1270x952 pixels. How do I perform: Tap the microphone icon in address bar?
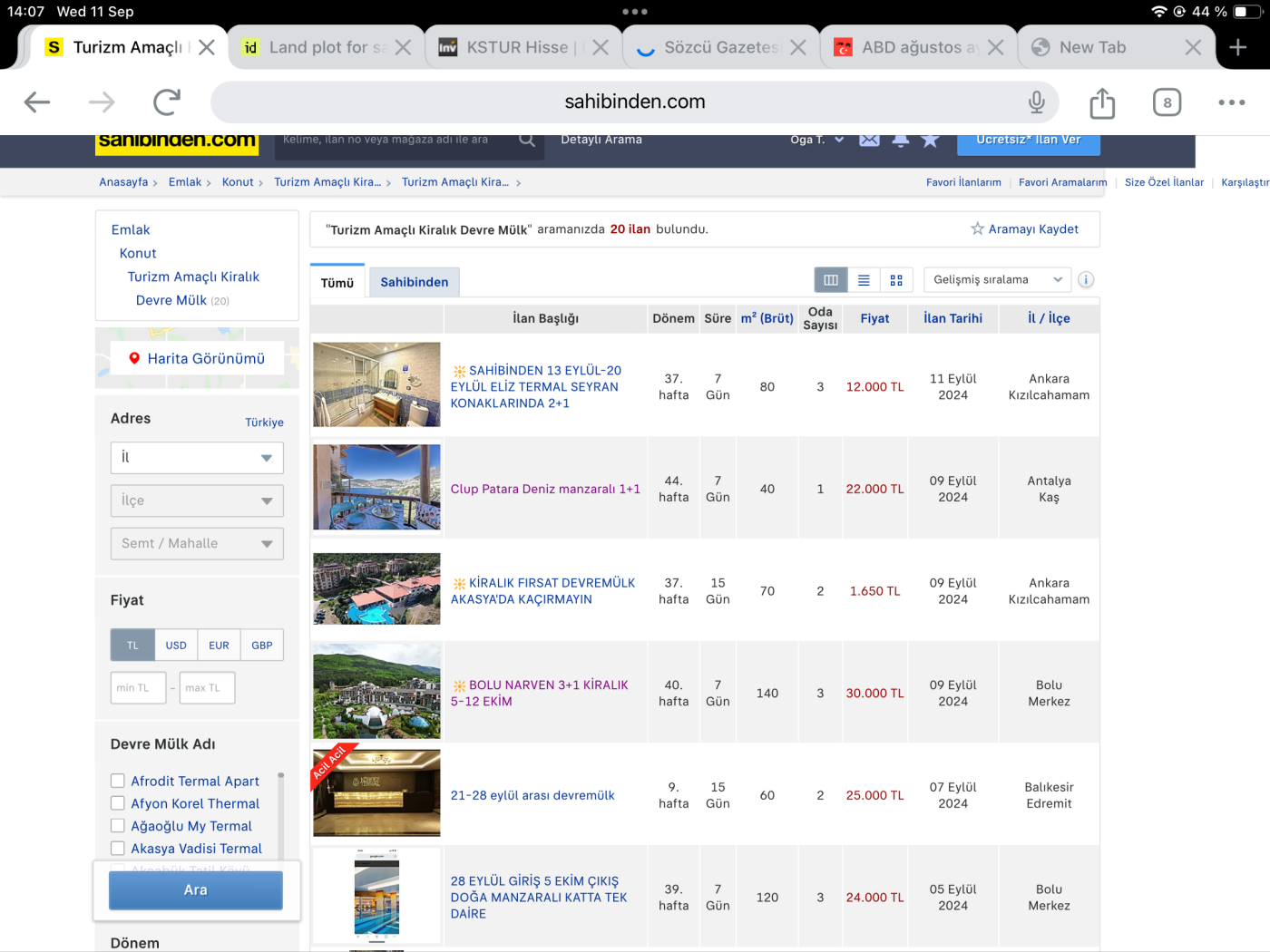pyautogui.click(x=1036, y=102)
